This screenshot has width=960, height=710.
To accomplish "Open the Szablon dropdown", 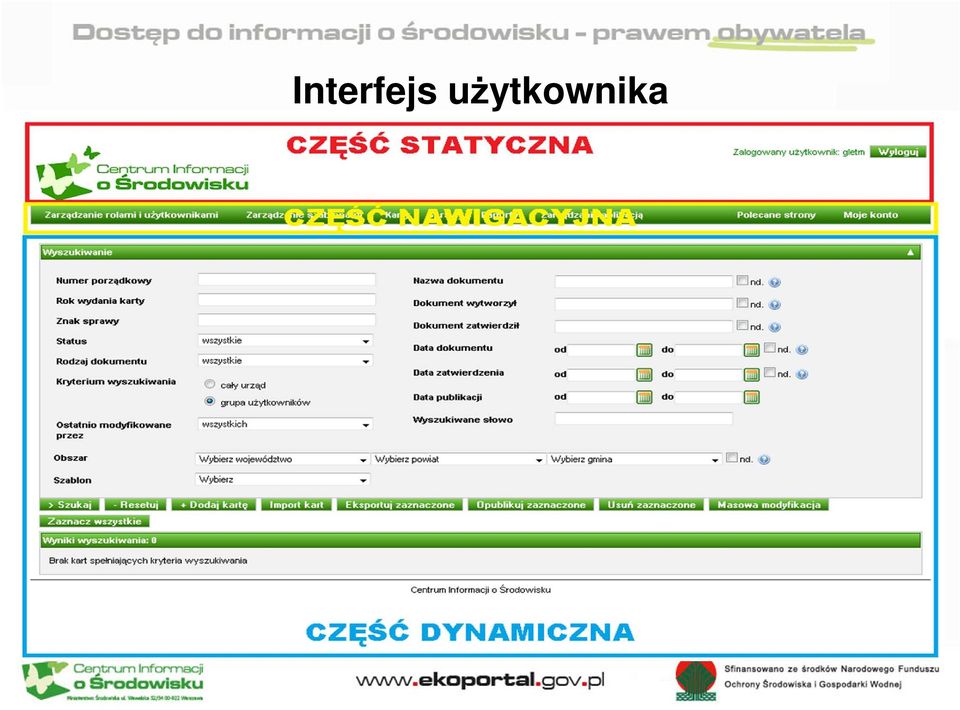I will 282,480.
